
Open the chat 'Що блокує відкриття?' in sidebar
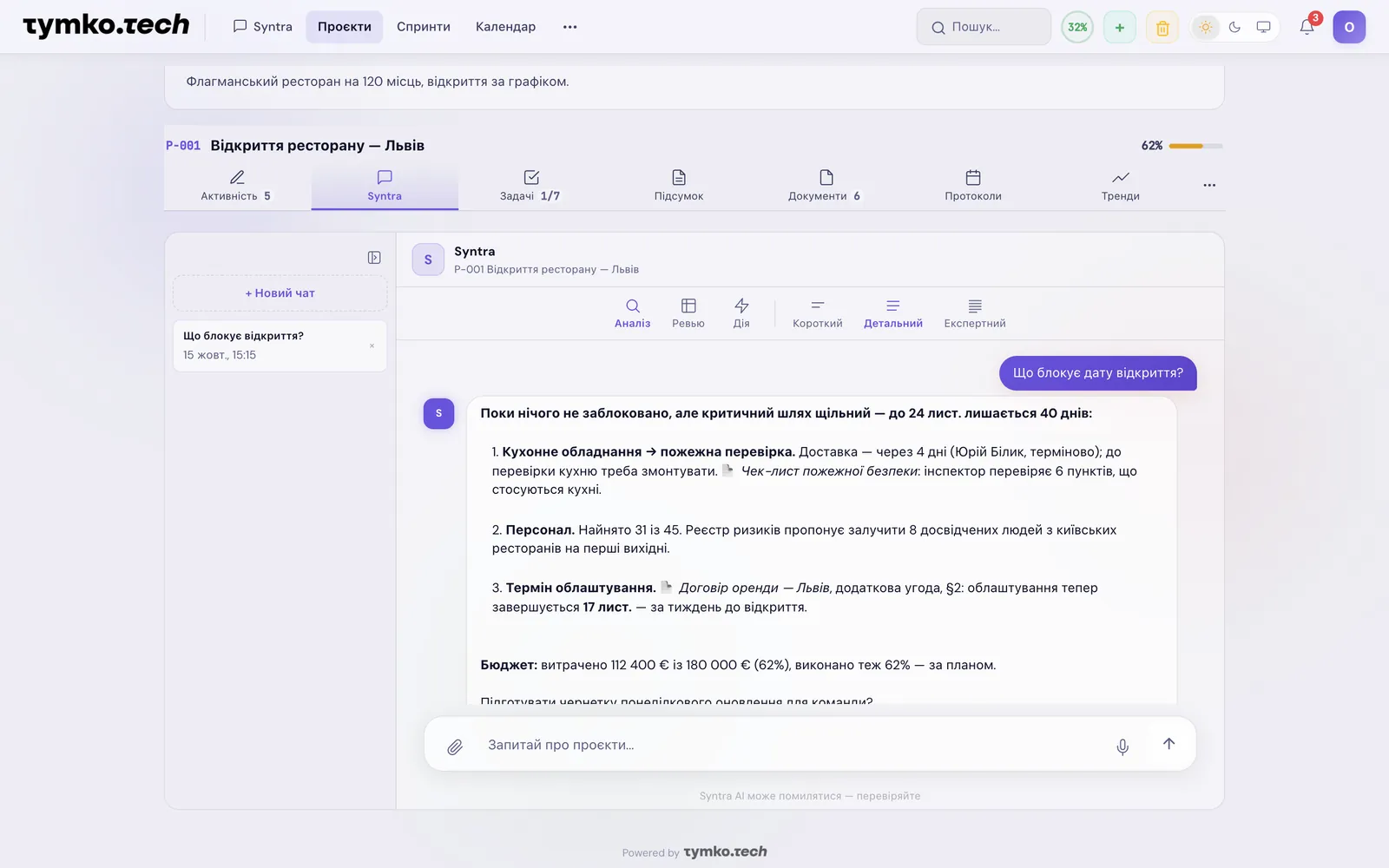click(280, 345)
